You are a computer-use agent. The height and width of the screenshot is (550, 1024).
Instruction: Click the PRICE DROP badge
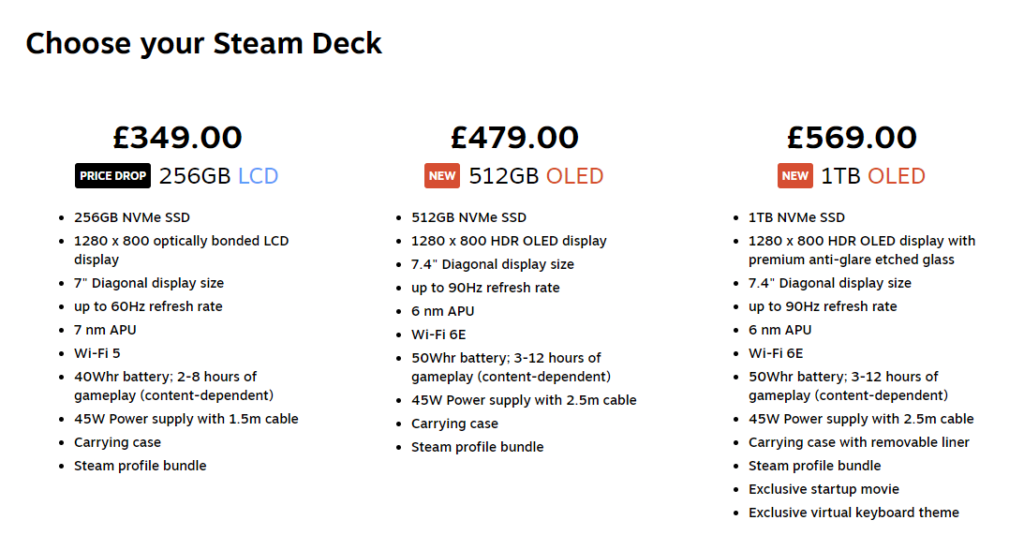(x=113, y=176)
